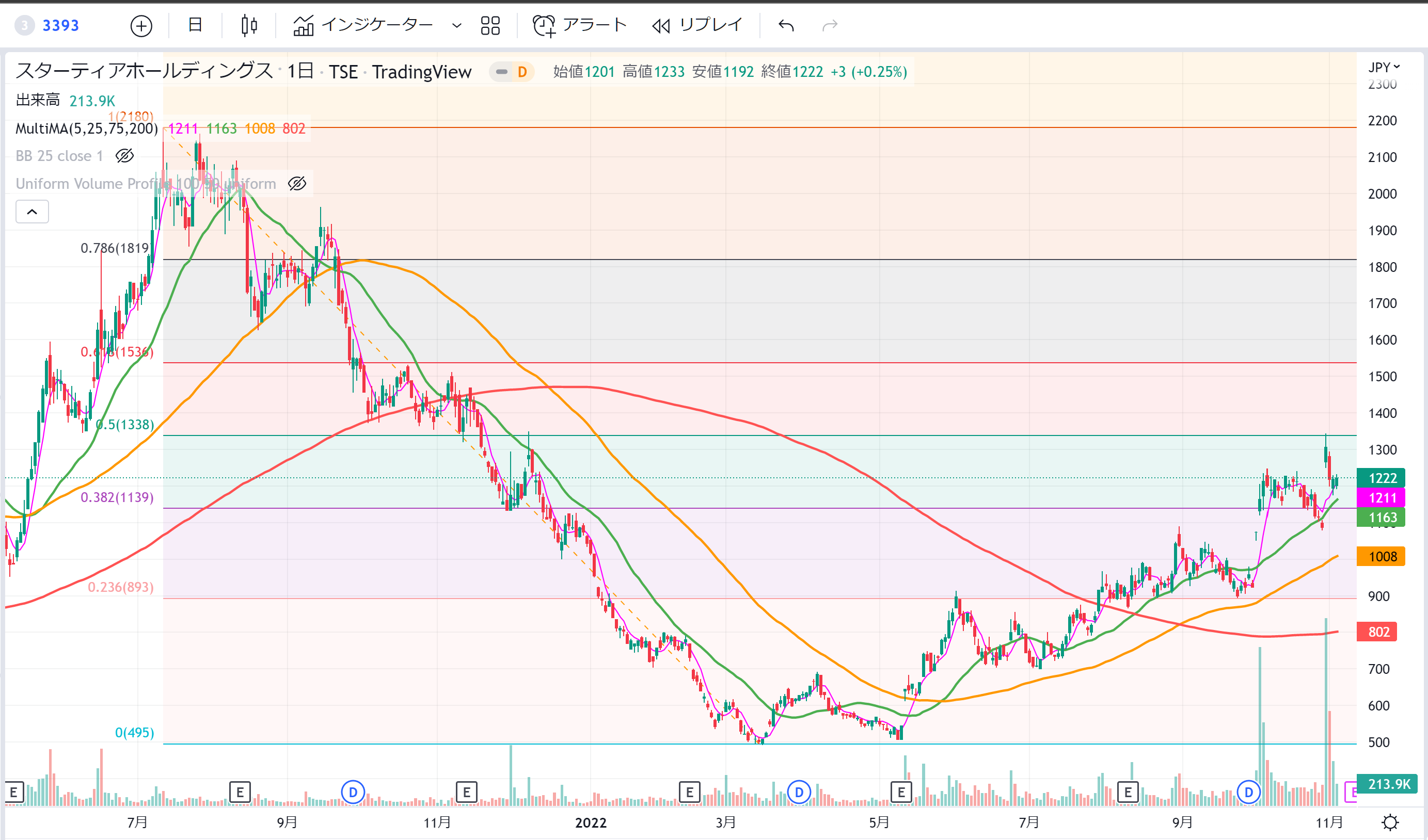Expand the favorite indicators chevron dropdown

[457, 25]
